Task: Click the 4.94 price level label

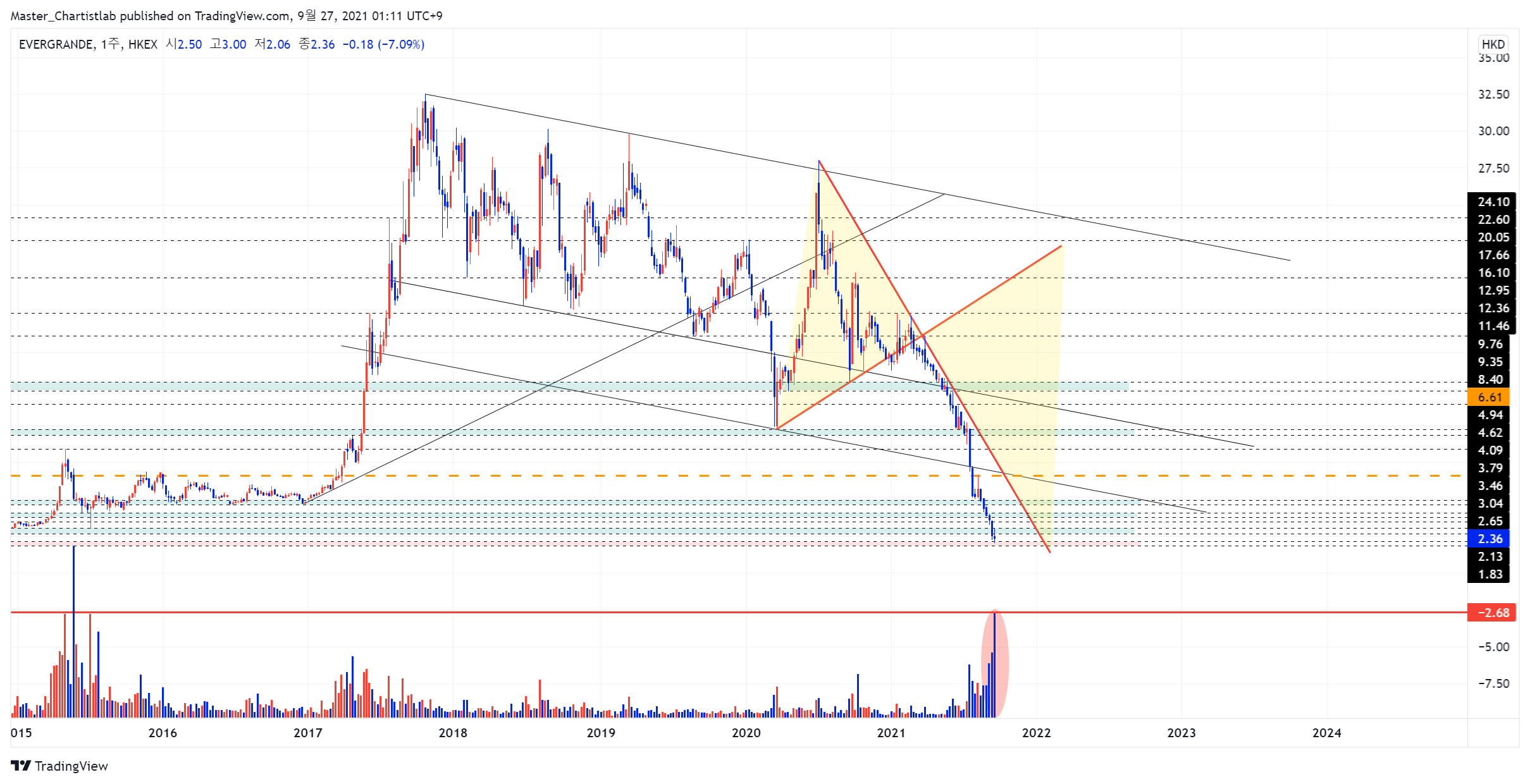Action: tap(1488, 415)
